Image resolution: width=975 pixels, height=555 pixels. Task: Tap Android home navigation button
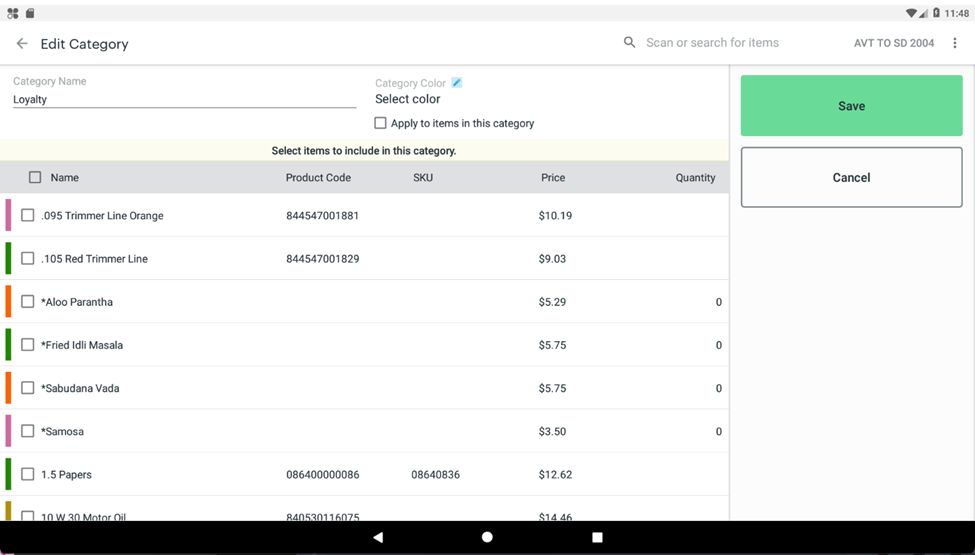click(488, 537)
